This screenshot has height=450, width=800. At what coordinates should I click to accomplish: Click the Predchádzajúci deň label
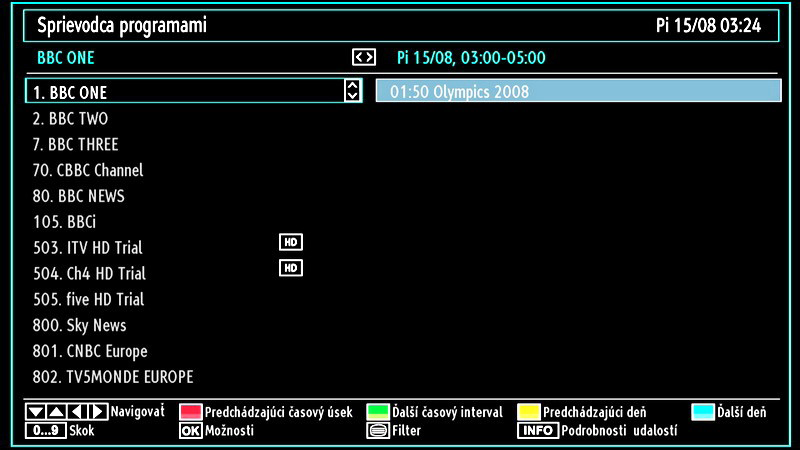click(x=594, y=412)
